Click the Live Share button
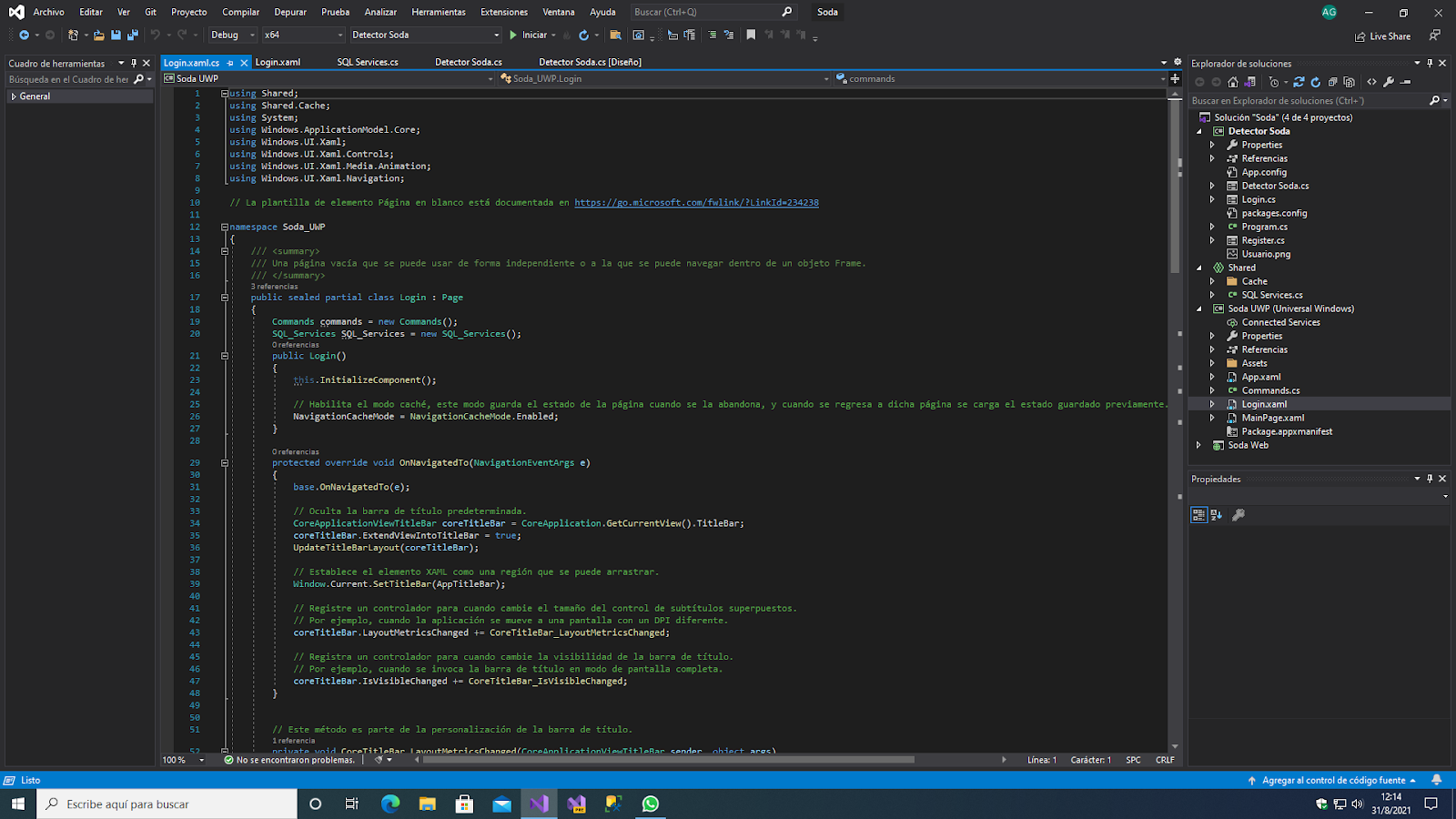 1383,36
